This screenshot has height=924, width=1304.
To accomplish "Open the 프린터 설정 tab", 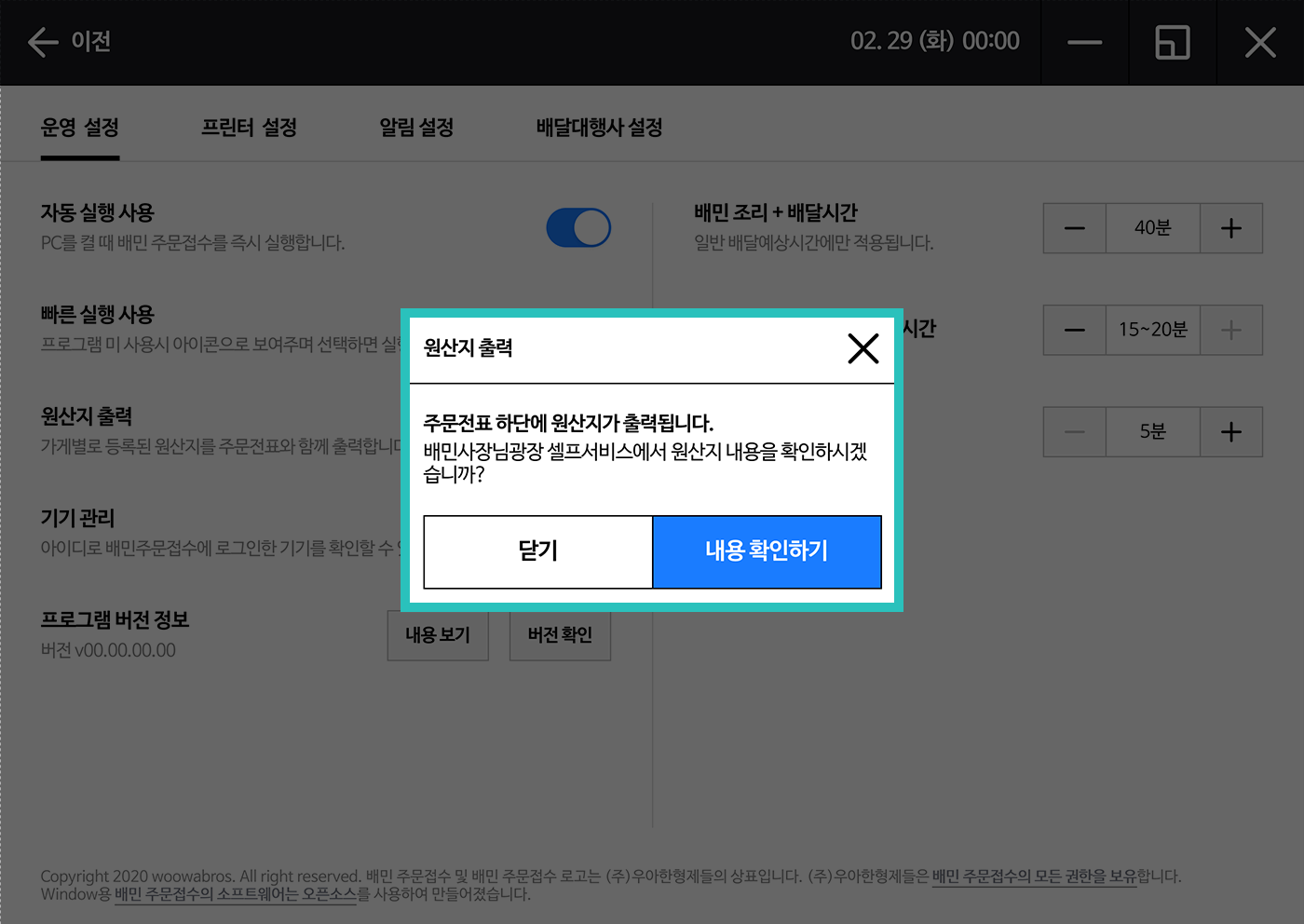I will (249, 128).
